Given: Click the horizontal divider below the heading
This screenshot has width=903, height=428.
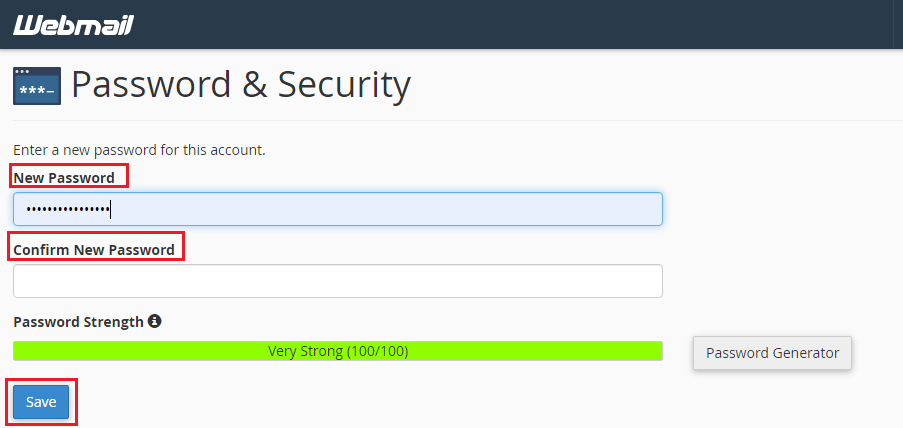Looking at the screenshot, I should click(x=458, y=120).
